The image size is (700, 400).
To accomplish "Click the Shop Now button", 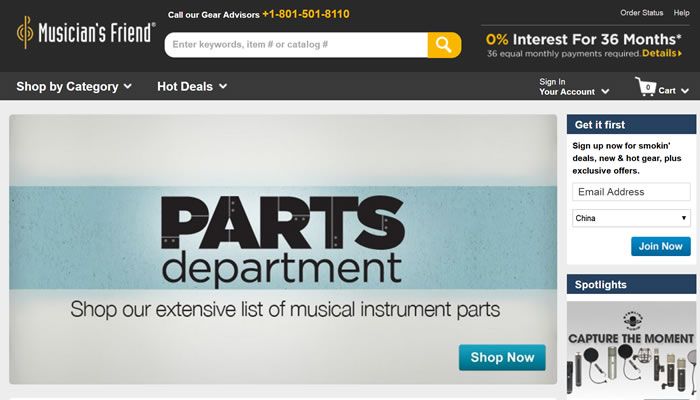I will click(x=502, y=357).
